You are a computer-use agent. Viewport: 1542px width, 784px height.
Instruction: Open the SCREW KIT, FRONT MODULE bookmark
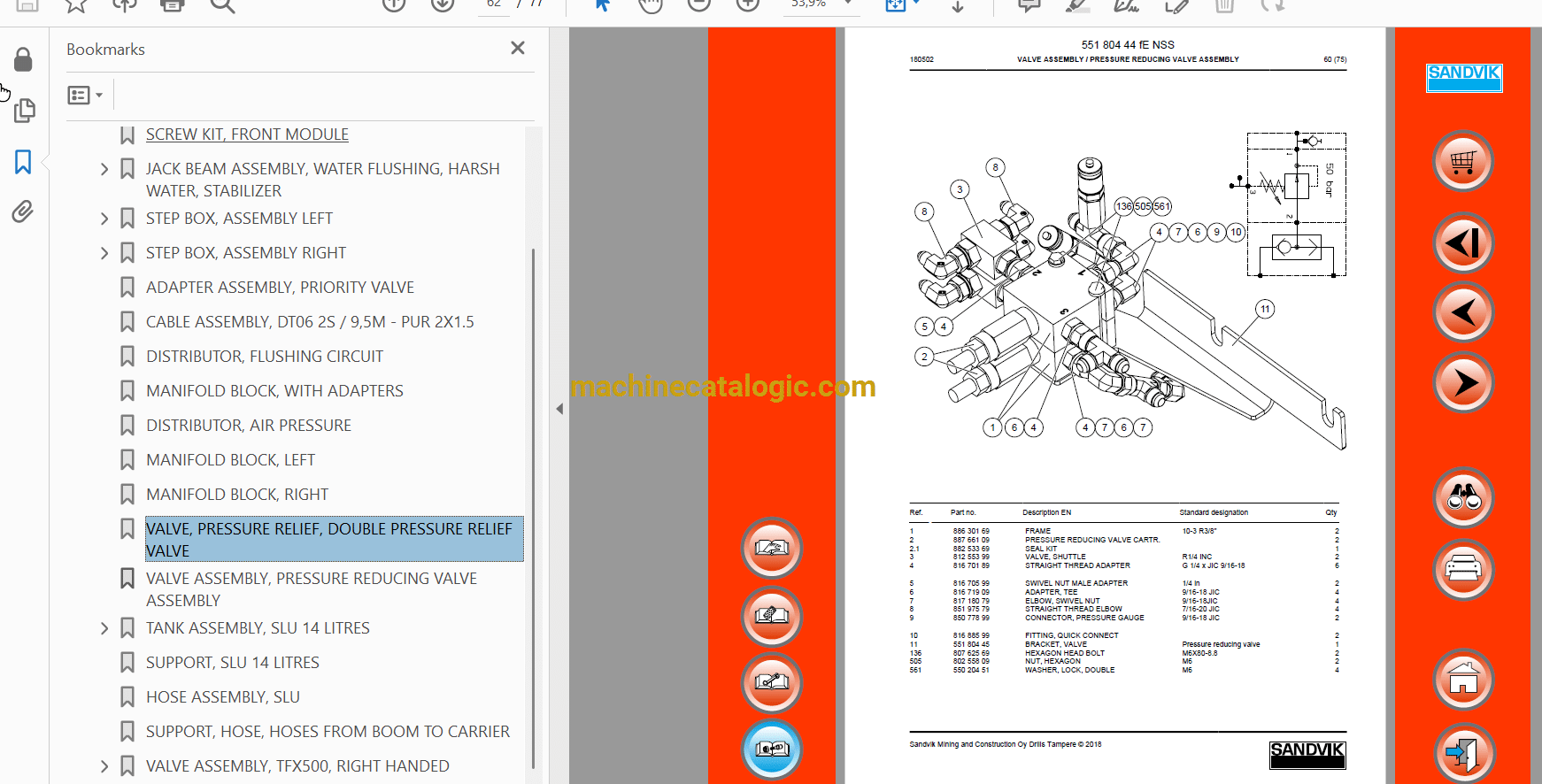click(x=247, y=135)
